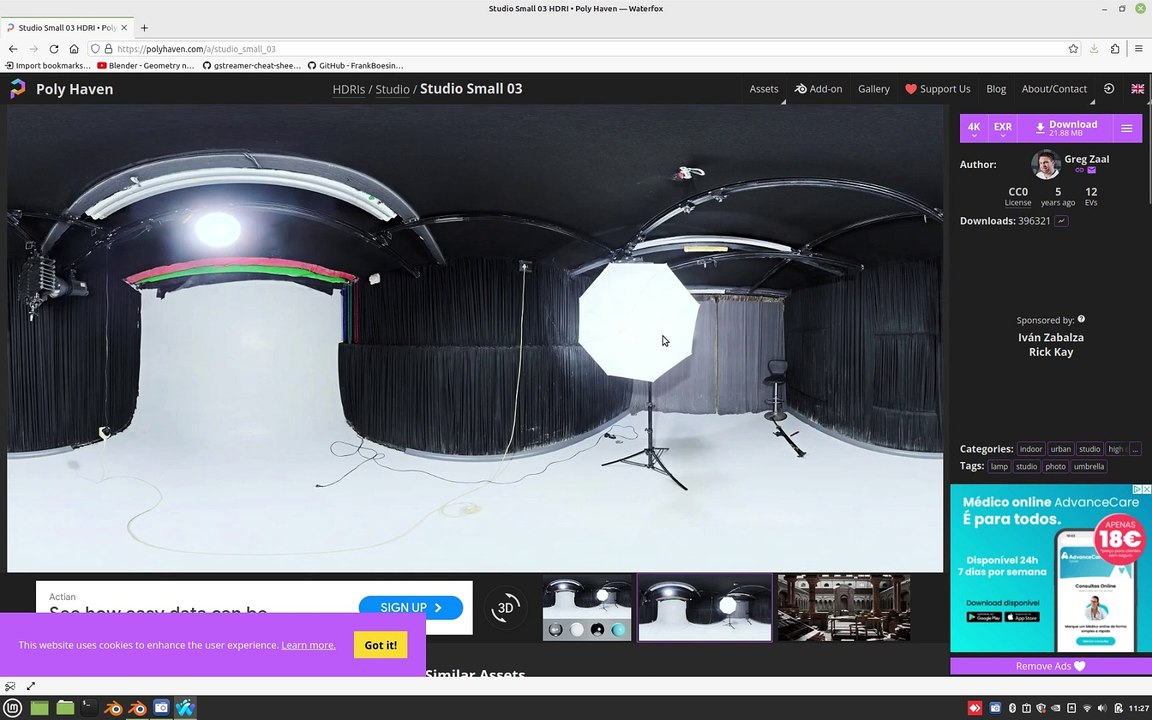Expand more categories with the ellipsis button

(1135, 449)
